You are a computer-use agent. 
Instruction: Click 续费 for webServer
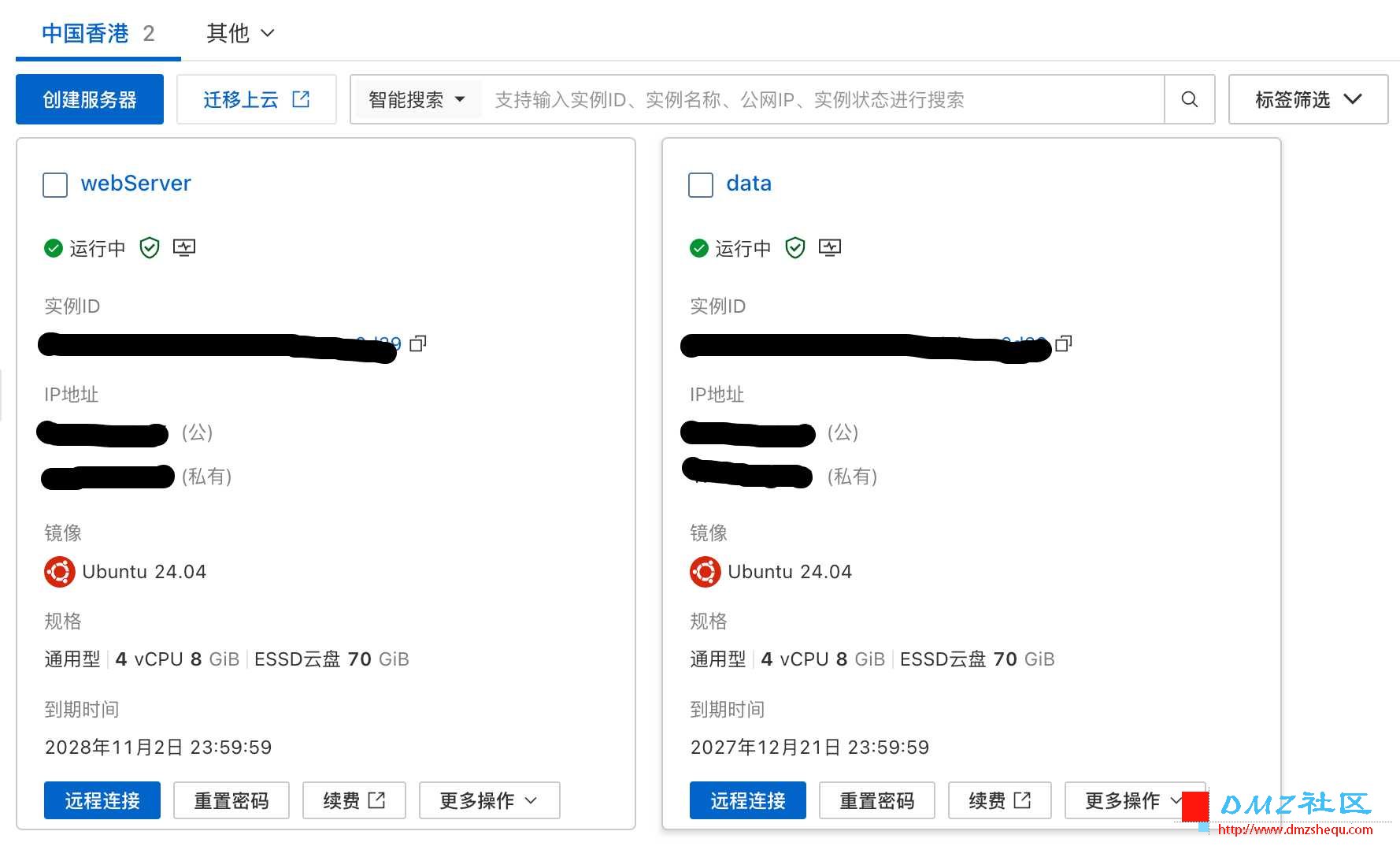(354, 800)
